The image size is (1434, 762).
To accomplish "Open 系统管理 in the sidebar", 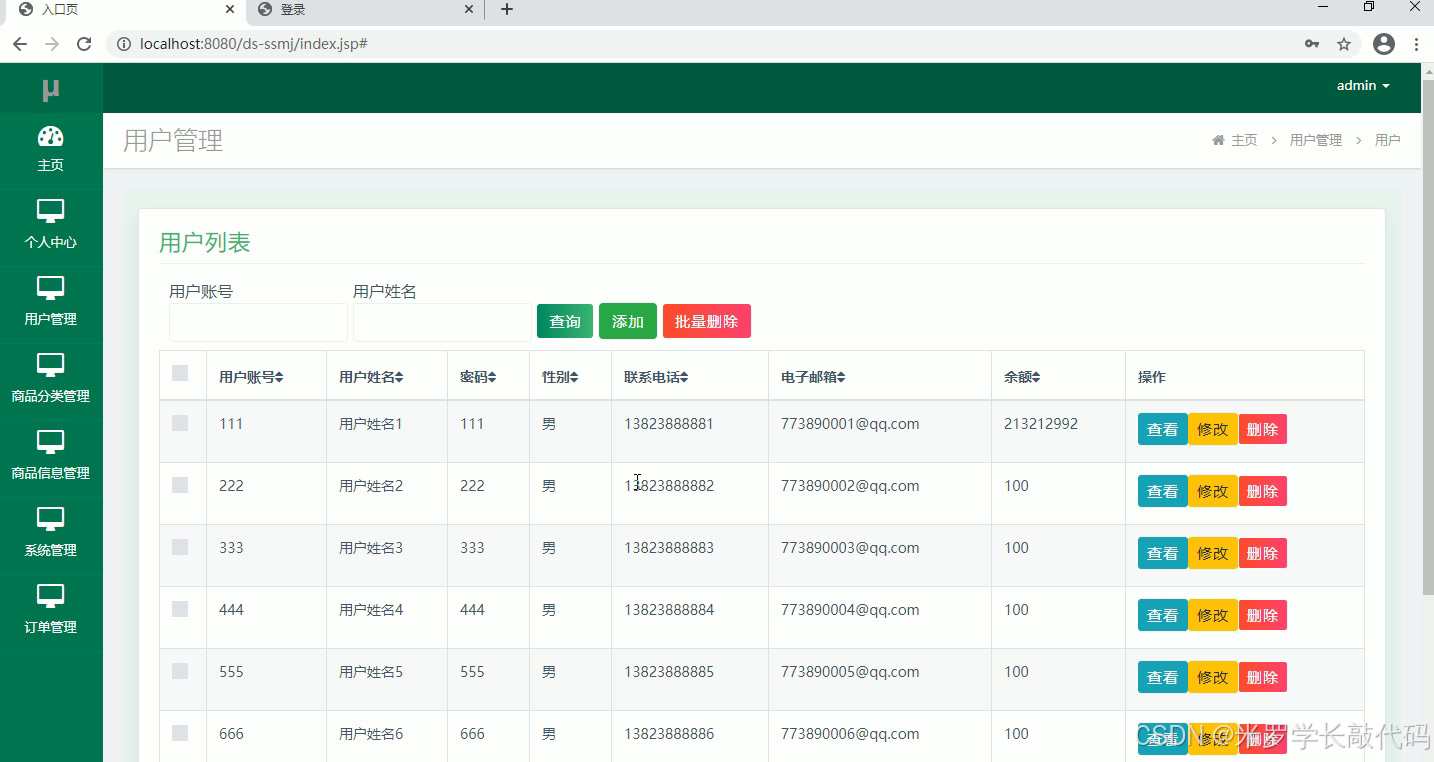I will click(50, 532).
